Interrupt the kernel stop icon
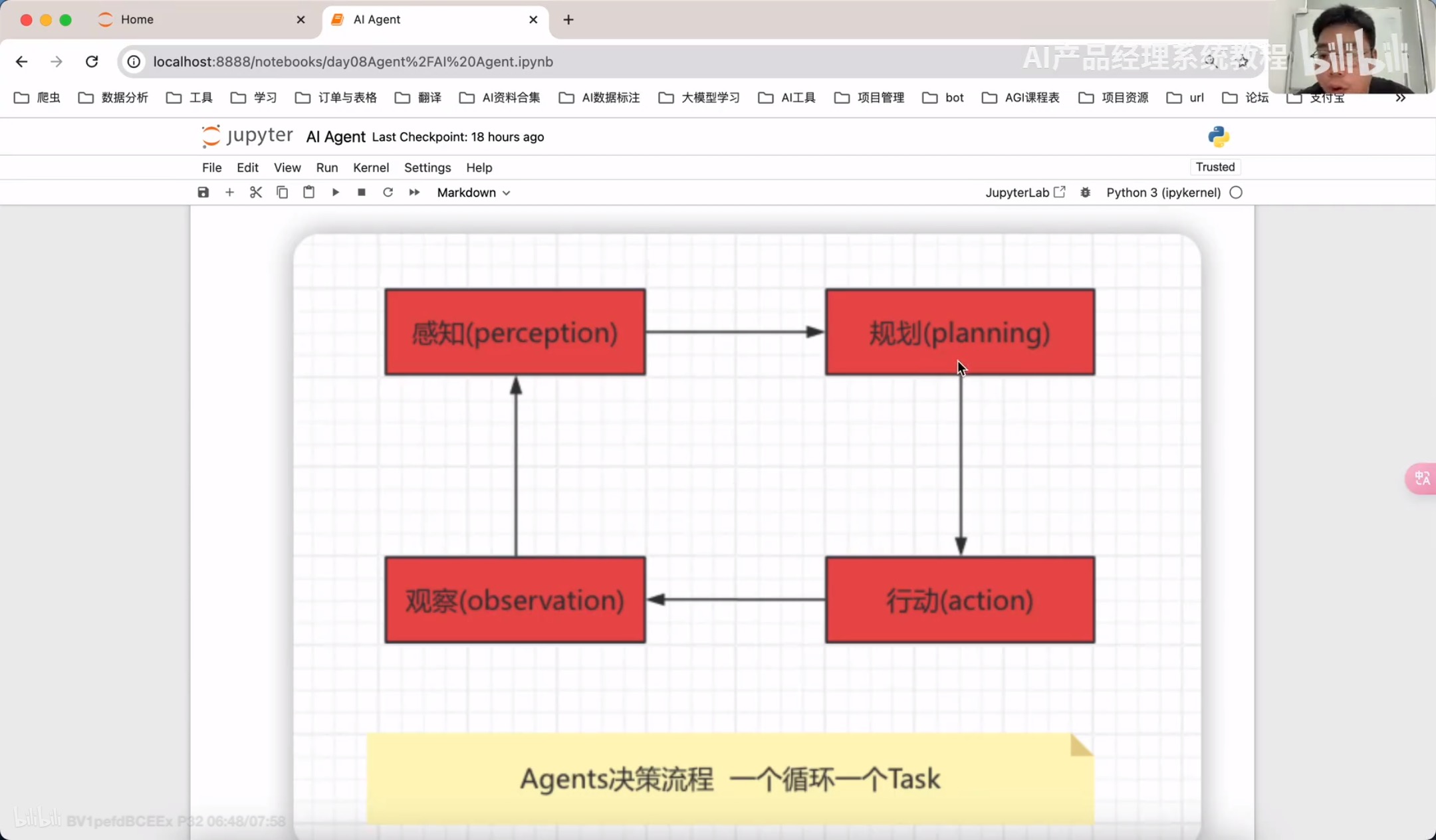This screenshot has height=840, width=1436. pos(362,192)
